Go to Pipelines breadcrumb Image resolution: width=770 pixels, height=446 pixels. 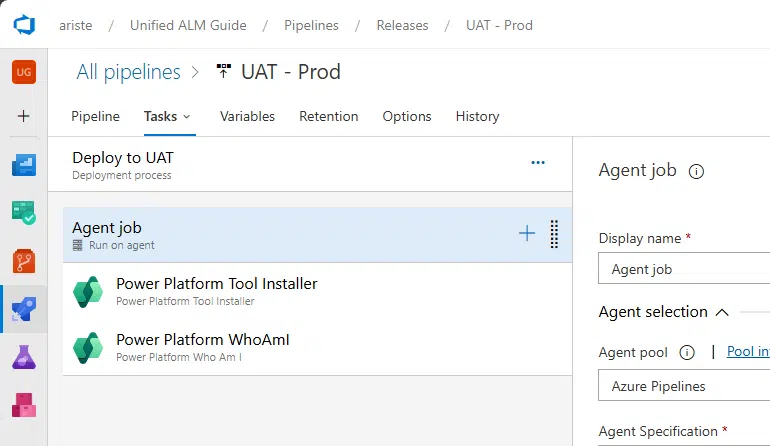pyautogui.click(x=311, y=25)
